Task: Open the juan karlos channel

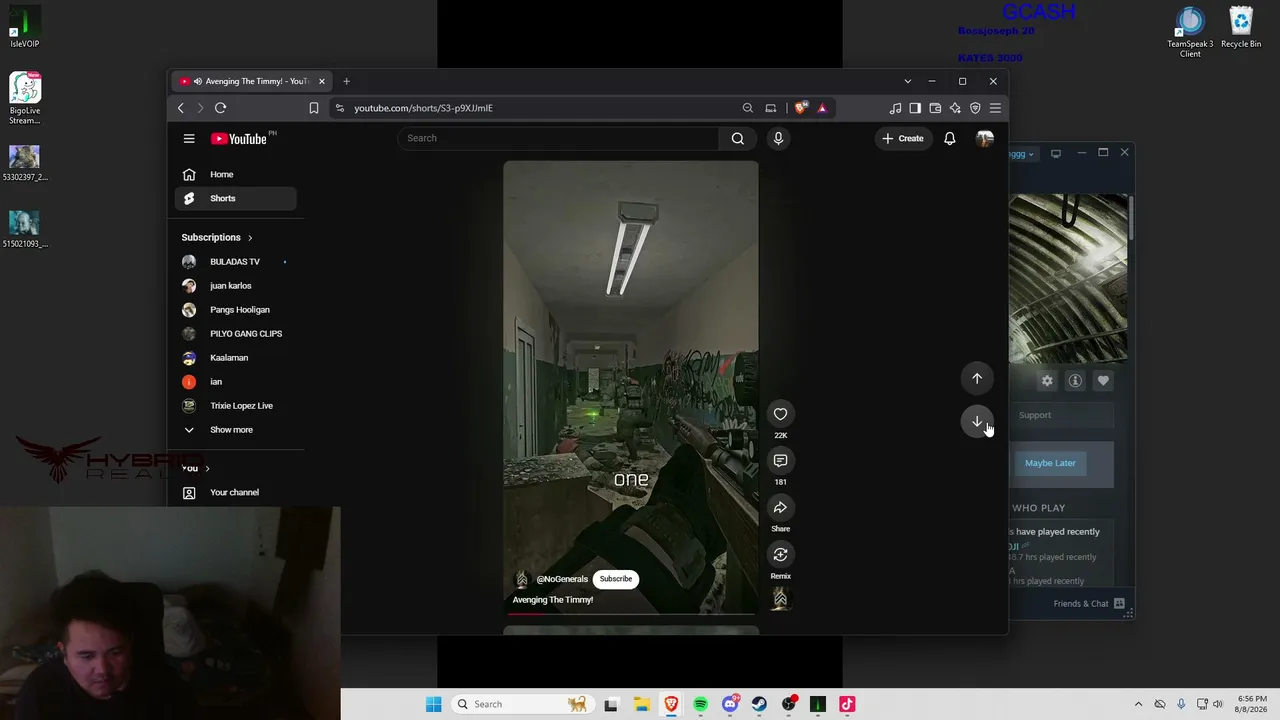Action: coord(236,286)
